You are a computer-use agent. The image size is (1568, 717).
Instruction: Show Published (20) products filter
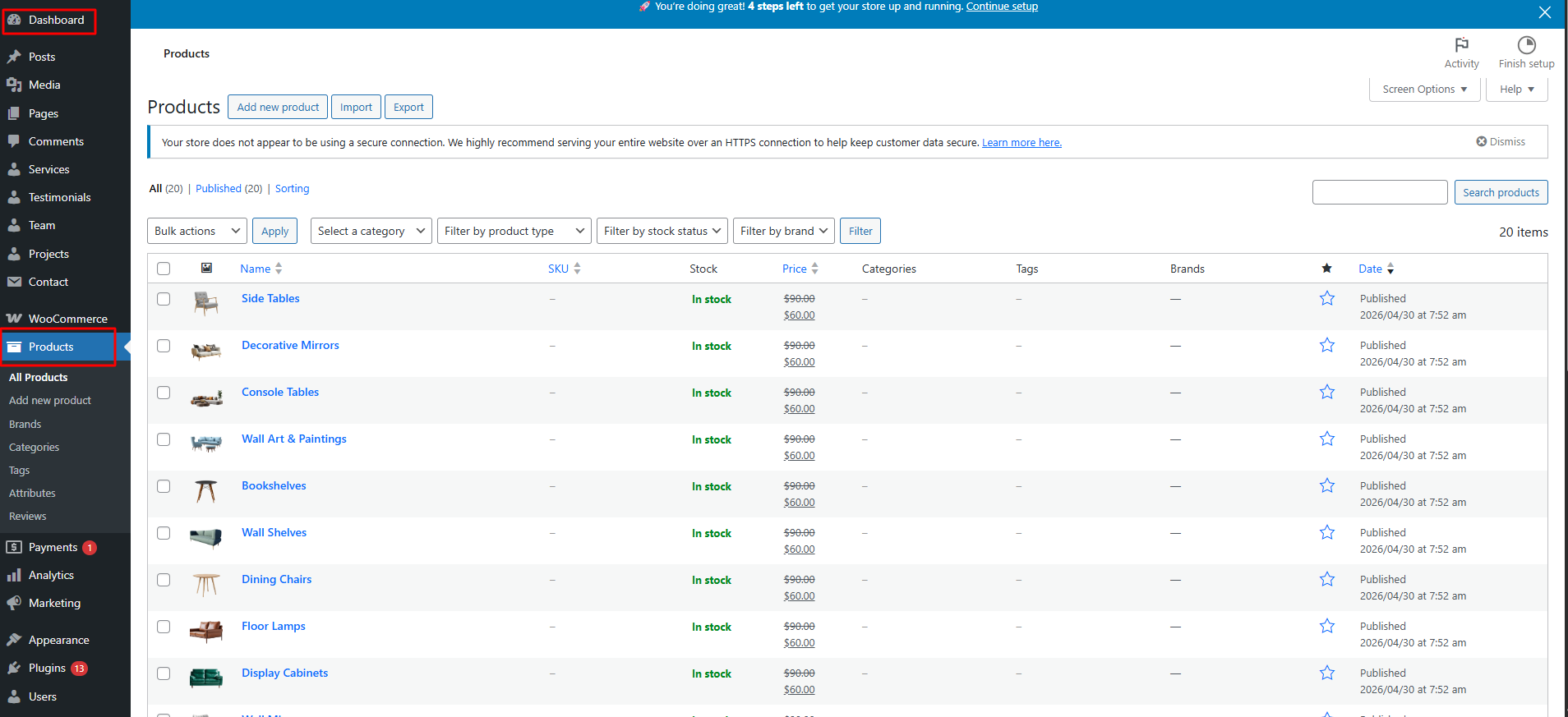coord(228,188)
